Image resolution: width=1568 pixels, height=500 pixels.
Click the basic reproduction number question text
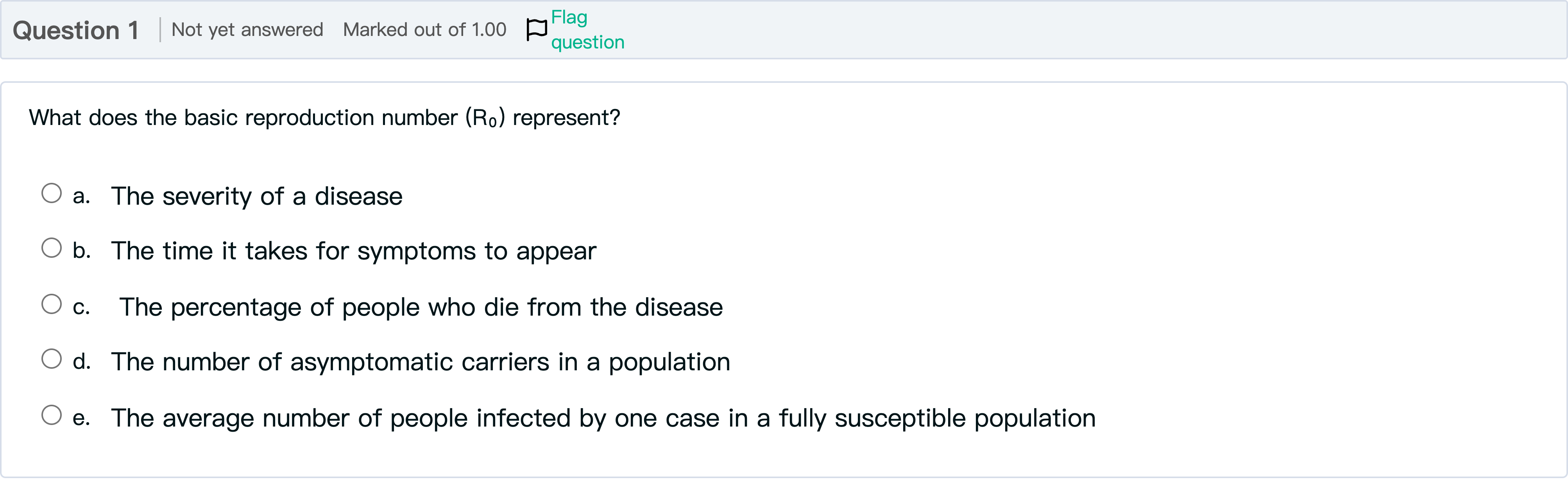[x=324, y=118]
